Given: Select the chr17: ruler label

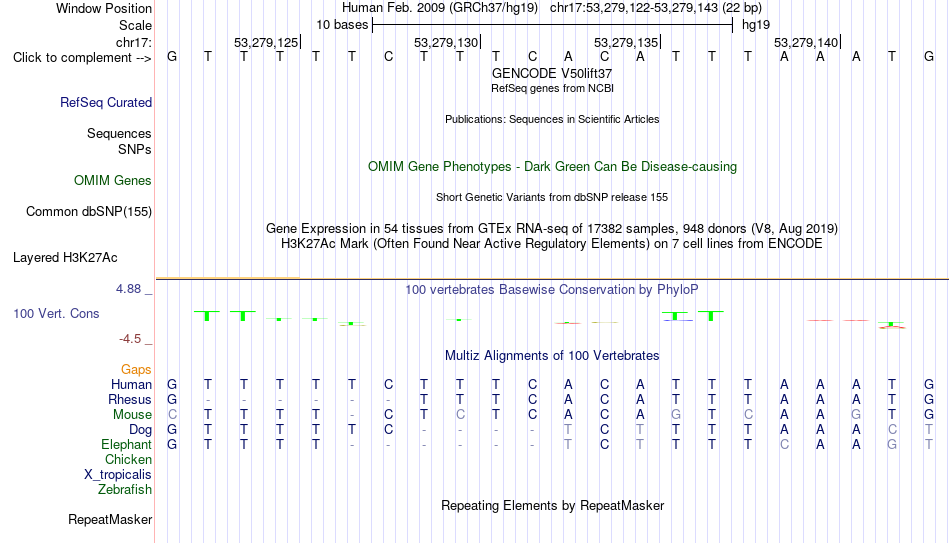Looking at the screenshot, I should coord(133,42).
